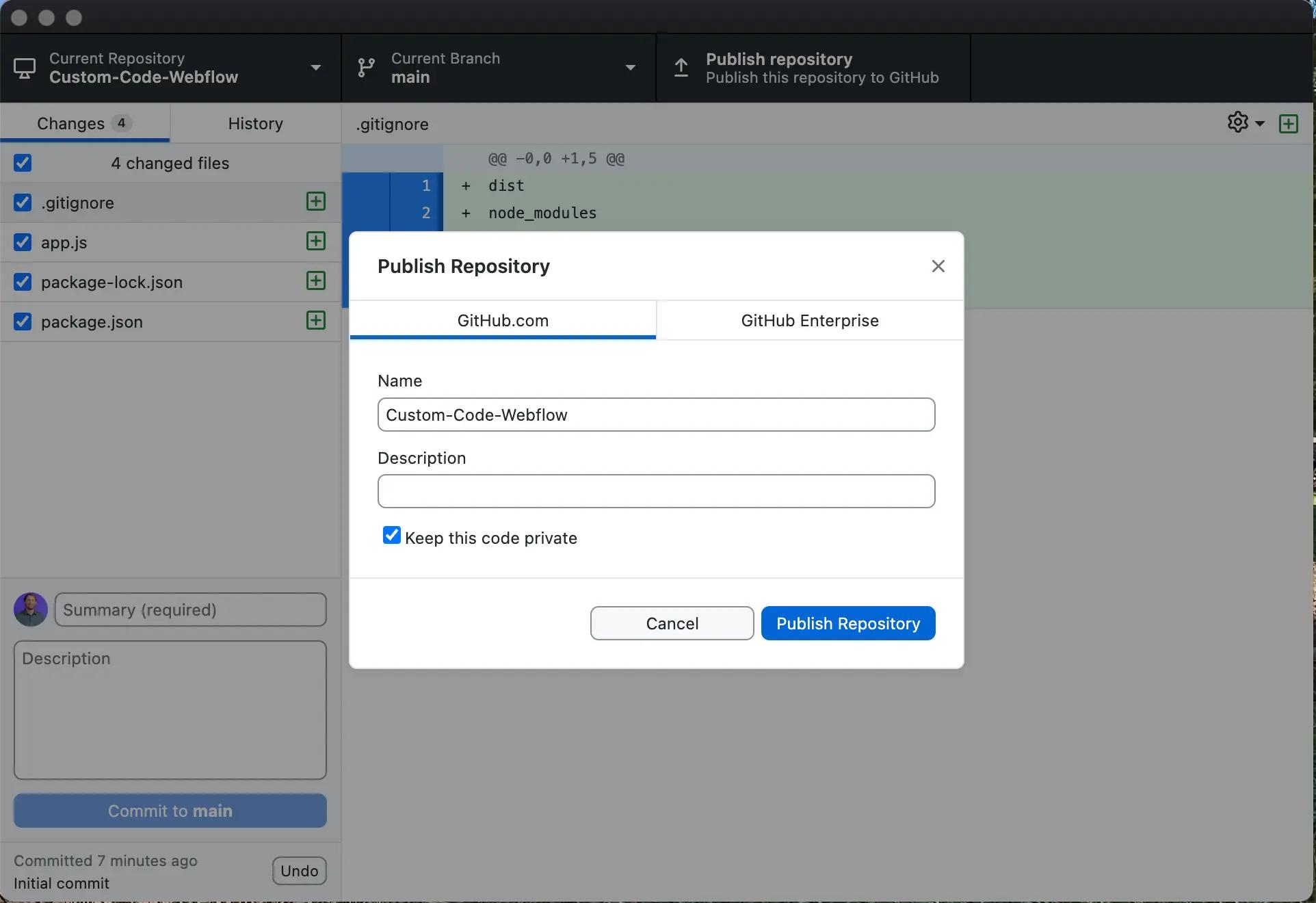The height and width of the screenshot is (903, 1316).
Task: Click the dialog Description input field
Action: click(x=657, y=491)
